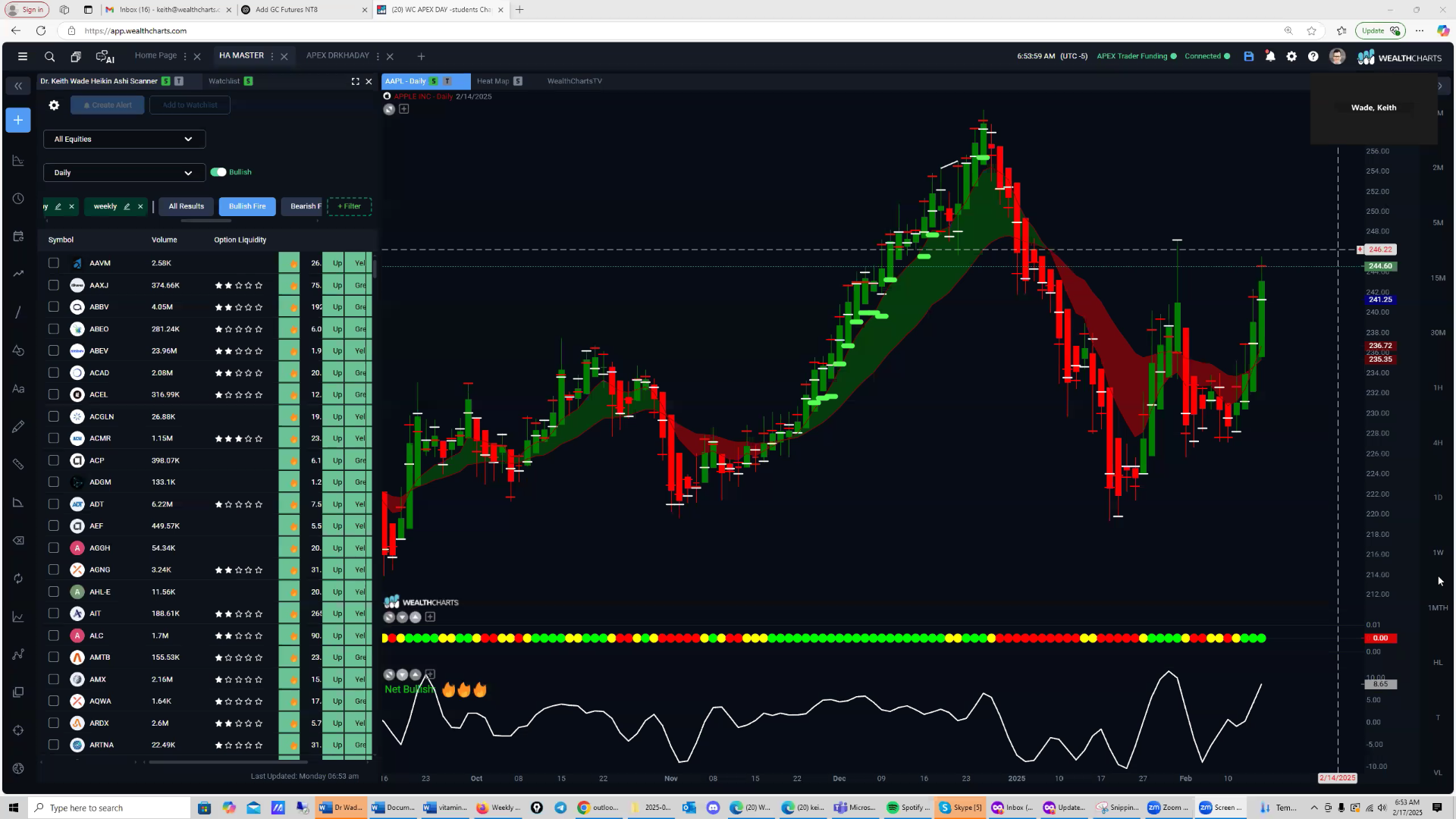The width and height of the screenshot is (1456, 819).
Task: Check the ARDX row checkbox
Action: [53, 723]
